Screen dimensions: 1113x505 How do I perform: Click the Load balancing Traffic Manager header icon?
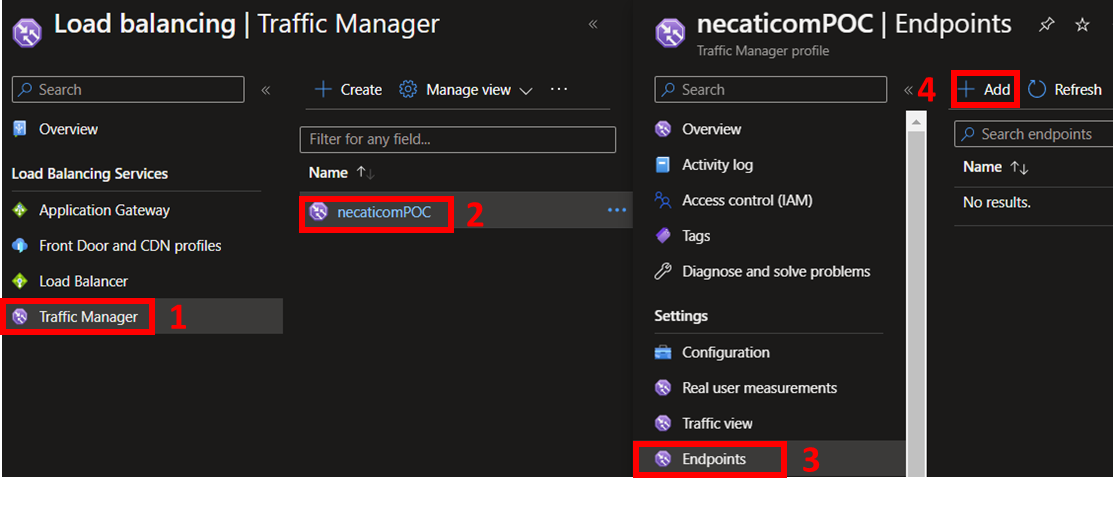click(x=27, y=33)
